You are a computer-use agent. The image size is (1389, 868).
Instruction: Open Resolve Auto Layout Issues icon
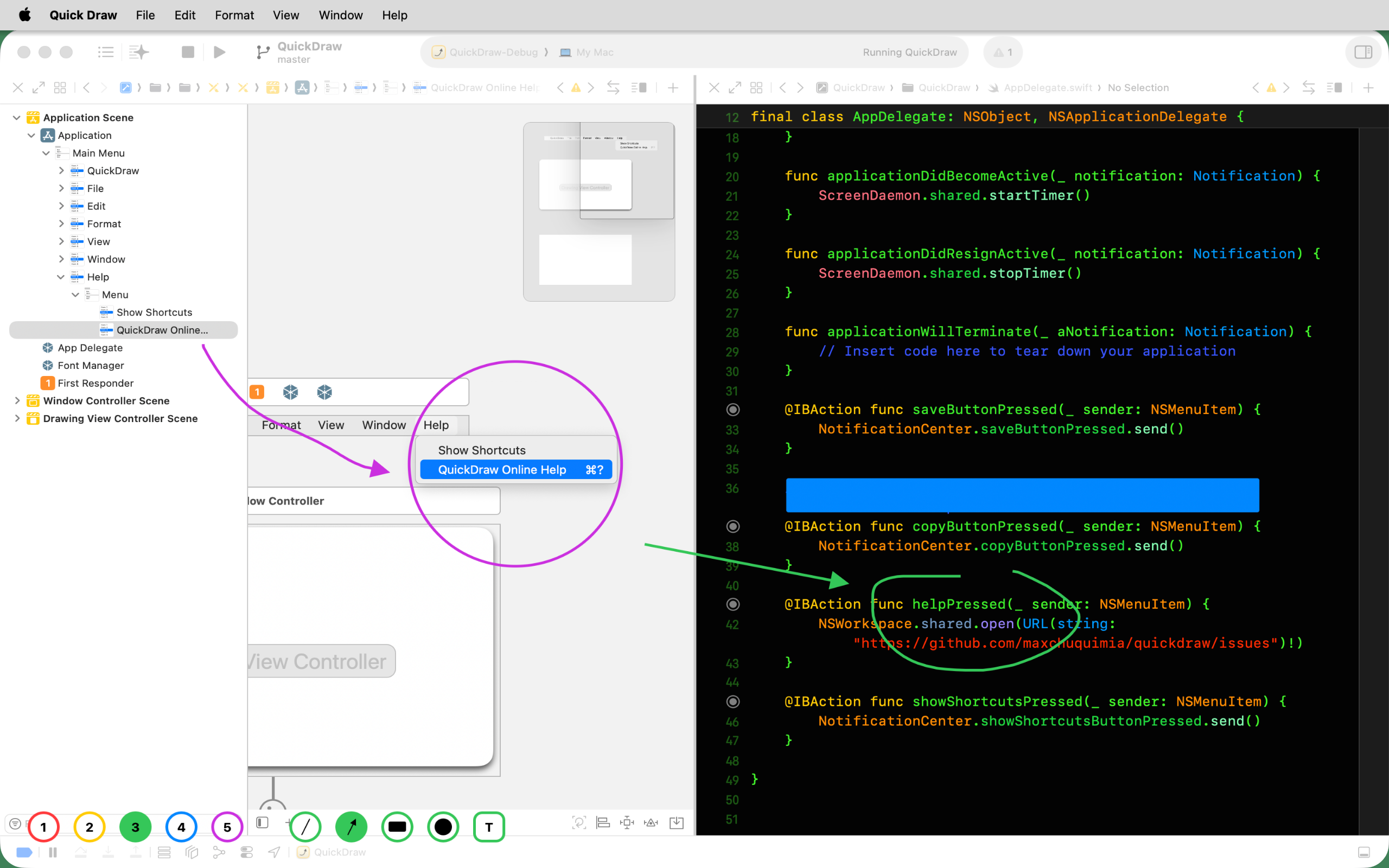[x=651, y=822]
